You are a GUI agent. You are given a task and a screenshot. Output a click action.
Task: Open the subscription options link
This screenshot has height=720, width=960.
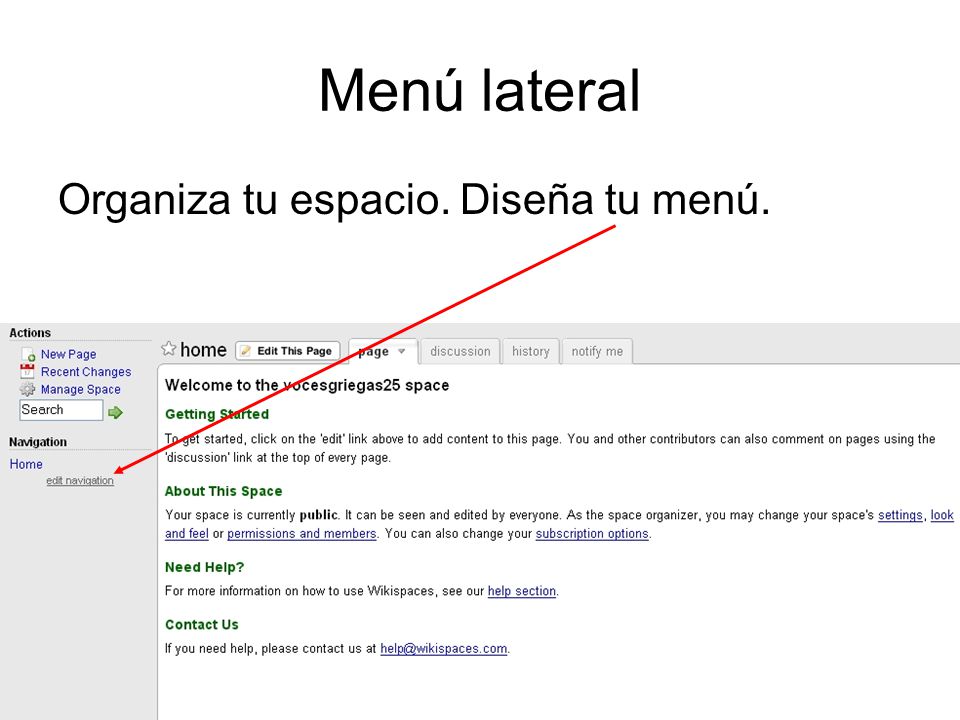(x=592, y=533)
